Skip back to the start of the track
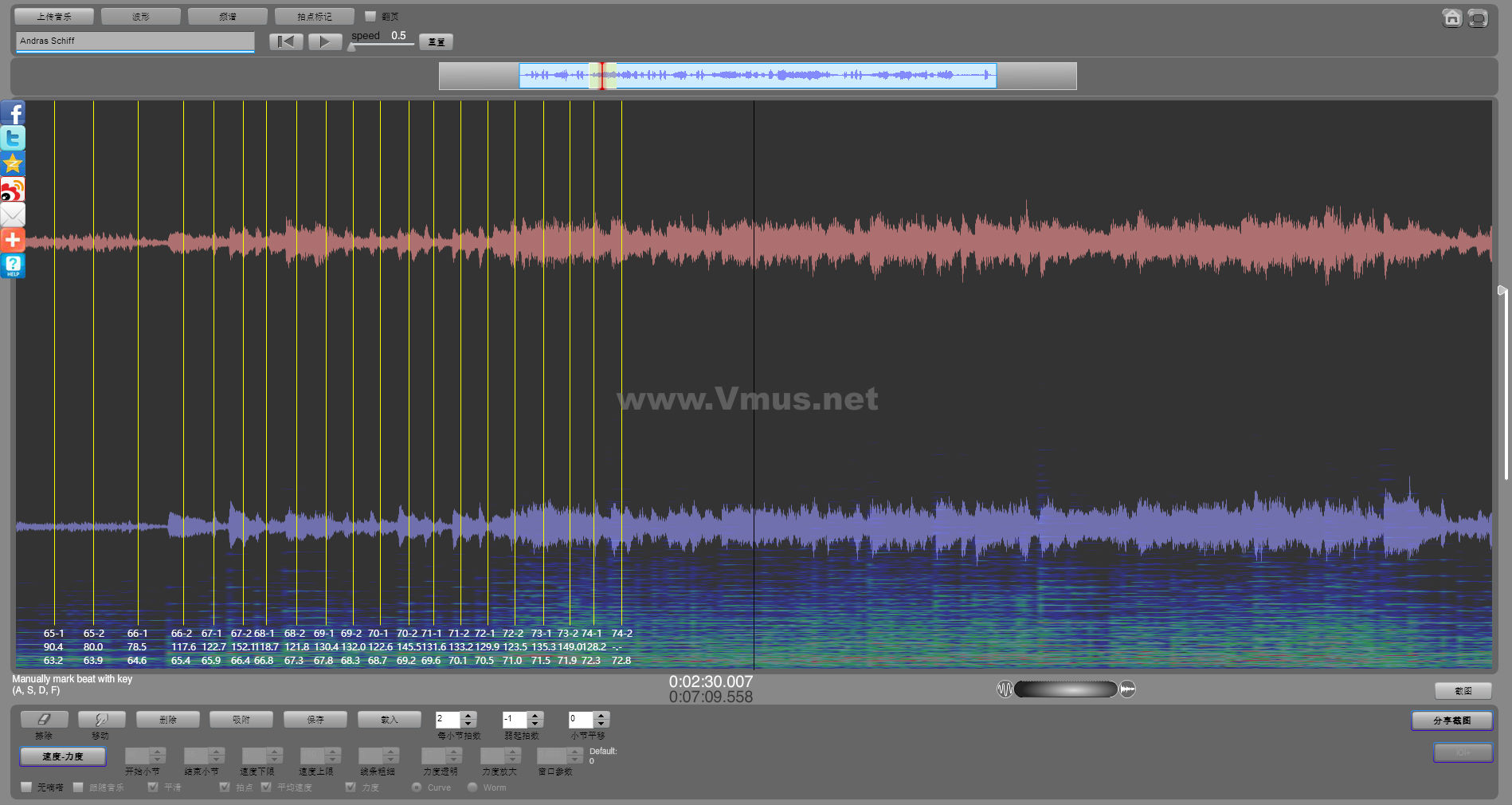Screen dimensions: 1512x805 (x=286, y=41)
